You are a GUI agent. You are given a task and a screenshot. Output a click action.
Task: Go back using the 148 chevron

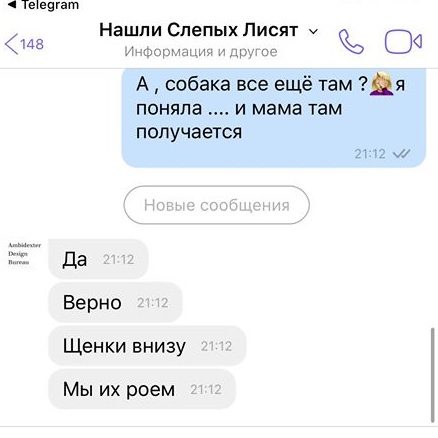pyautogui.click(x=24, y=44)
